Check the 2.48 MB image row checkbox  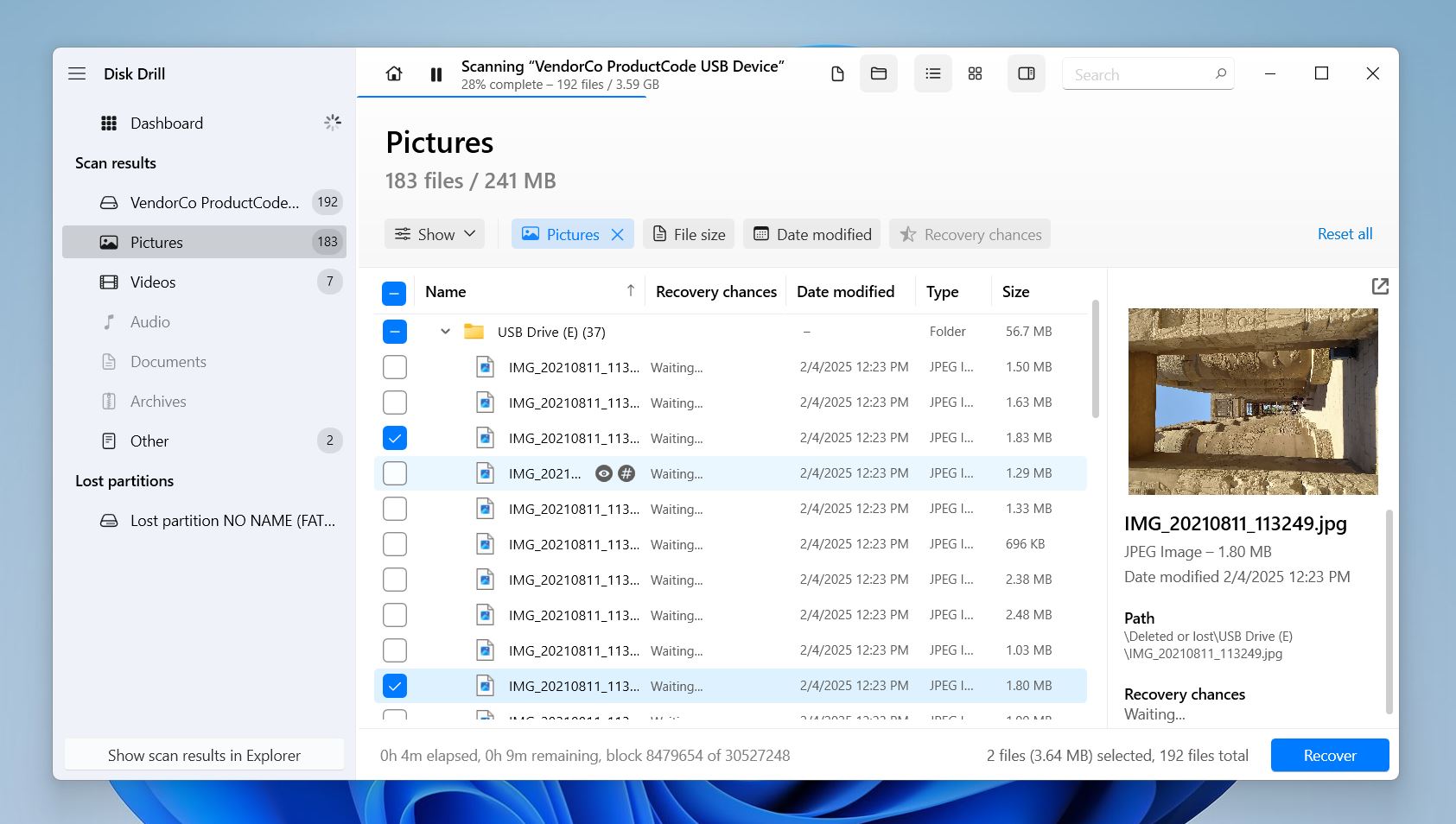pyautogui.click(x=394, y=615)
